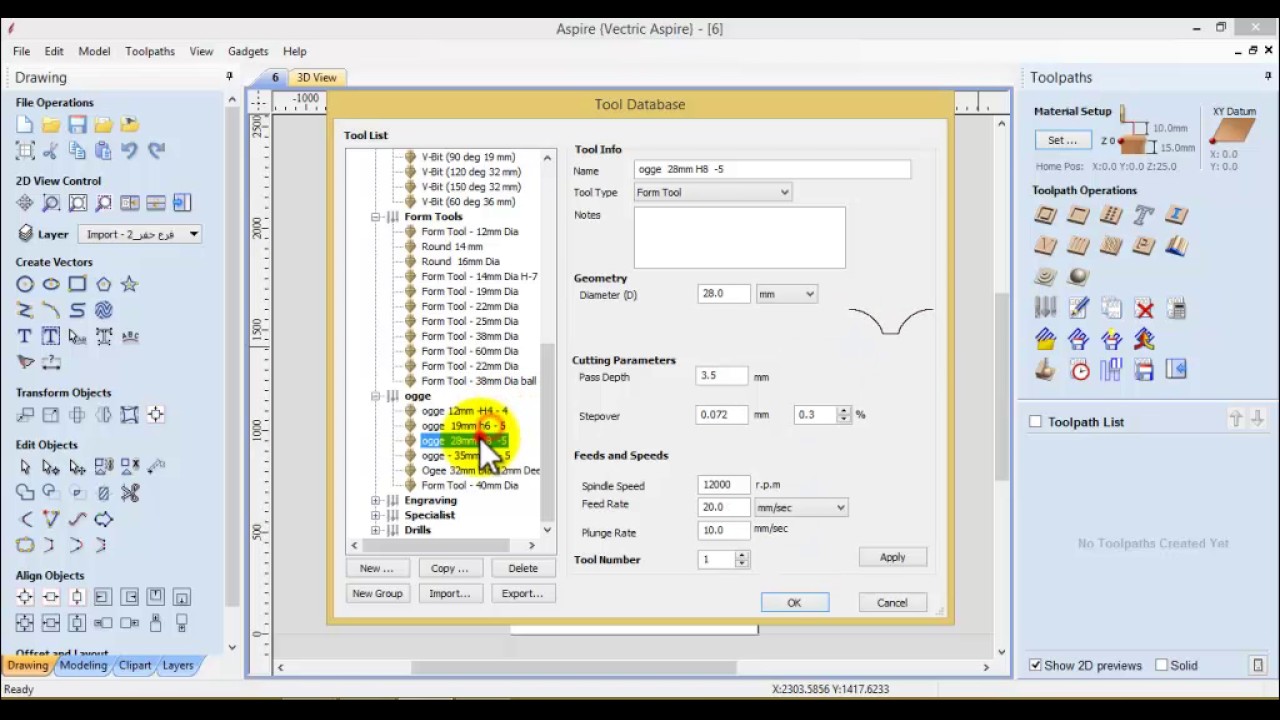
Task: Open the Gadgets menu
Action: coord(248,51)
